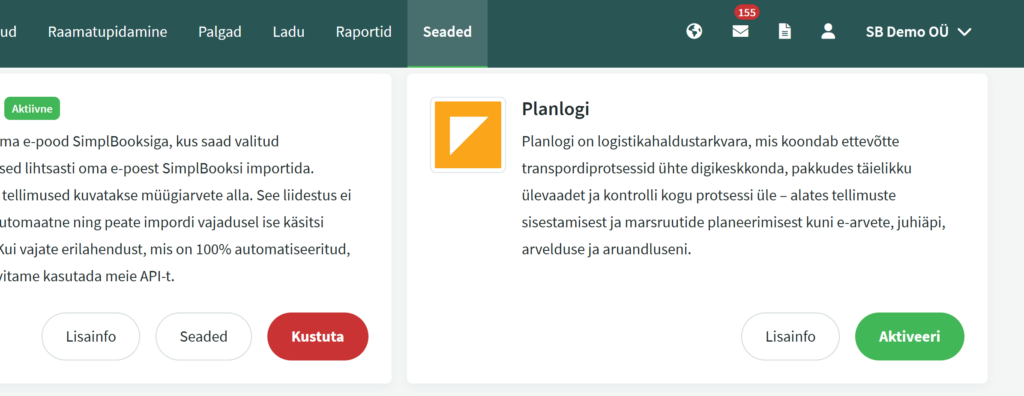Click the Planlogi title heading
The image size is (1024, 396).
(555, 108)
